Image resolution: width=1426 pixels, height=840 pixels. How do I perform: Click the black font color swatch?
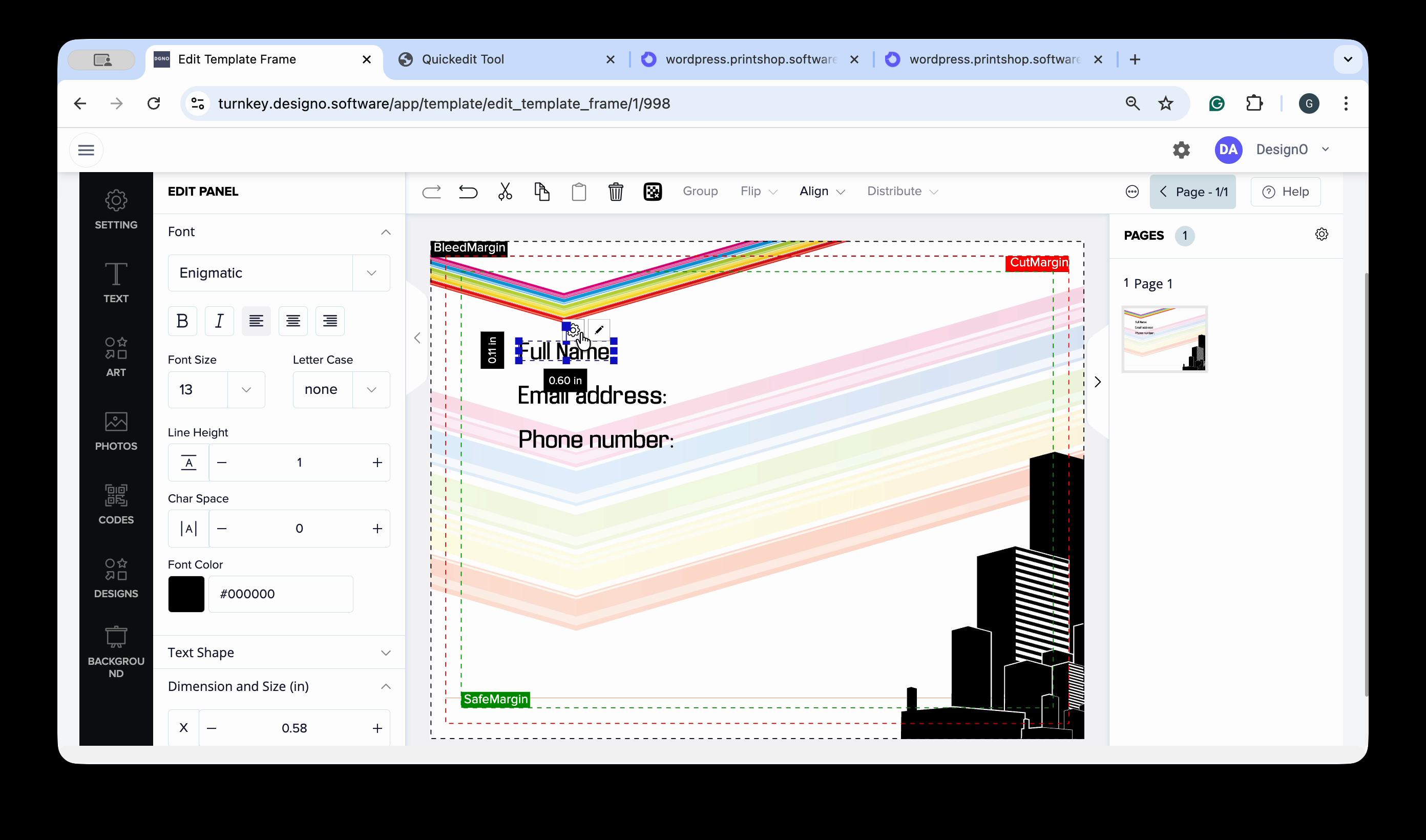pyautogui.click(x=186, y=594)
